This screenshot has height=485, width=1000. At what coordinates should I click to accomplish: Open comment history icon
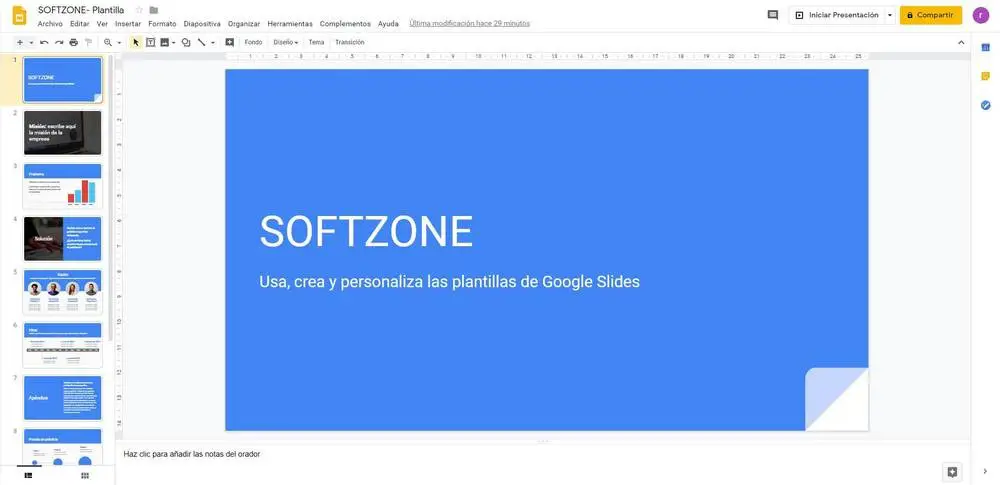click(772, 15)
